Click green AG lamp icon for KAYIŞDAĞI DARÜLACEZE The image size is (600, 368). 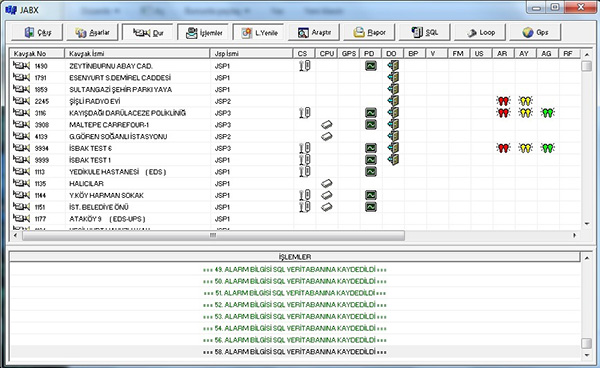pyautogui.click(x=548, y=113)
